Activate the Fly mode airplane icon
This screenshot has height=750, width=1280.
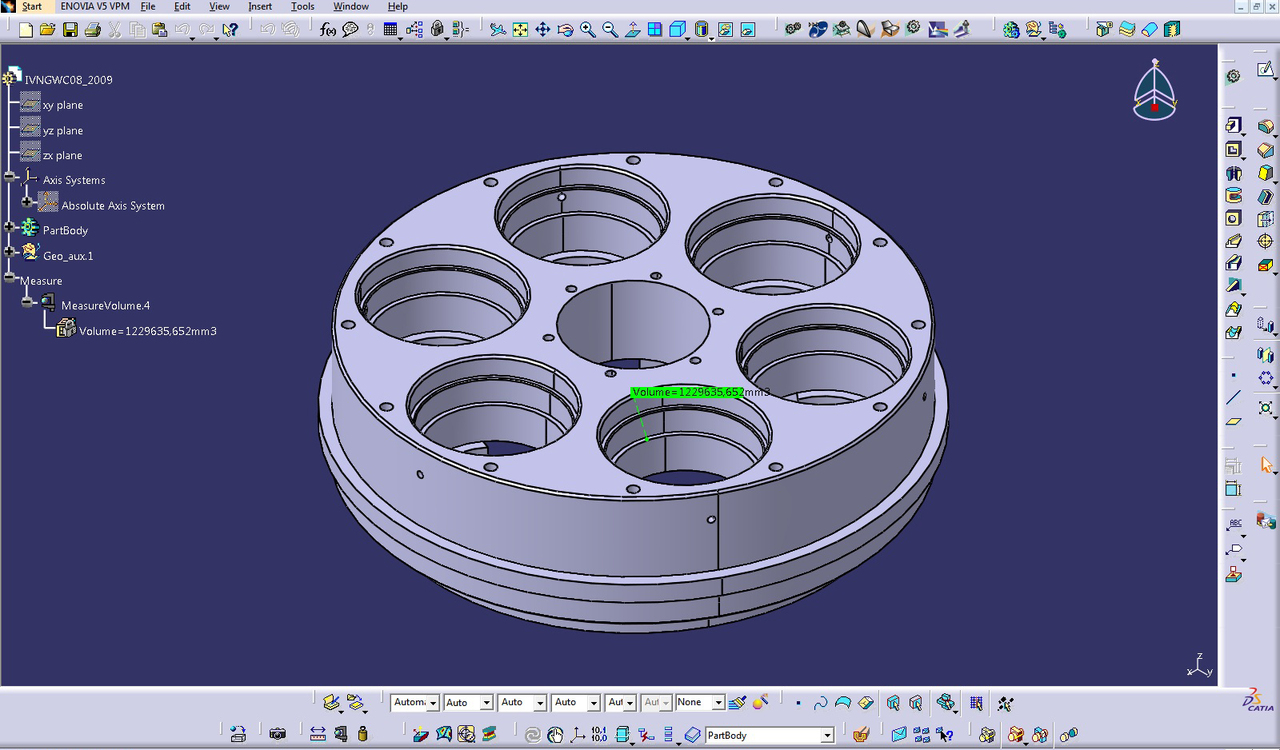tap(497, 30)
